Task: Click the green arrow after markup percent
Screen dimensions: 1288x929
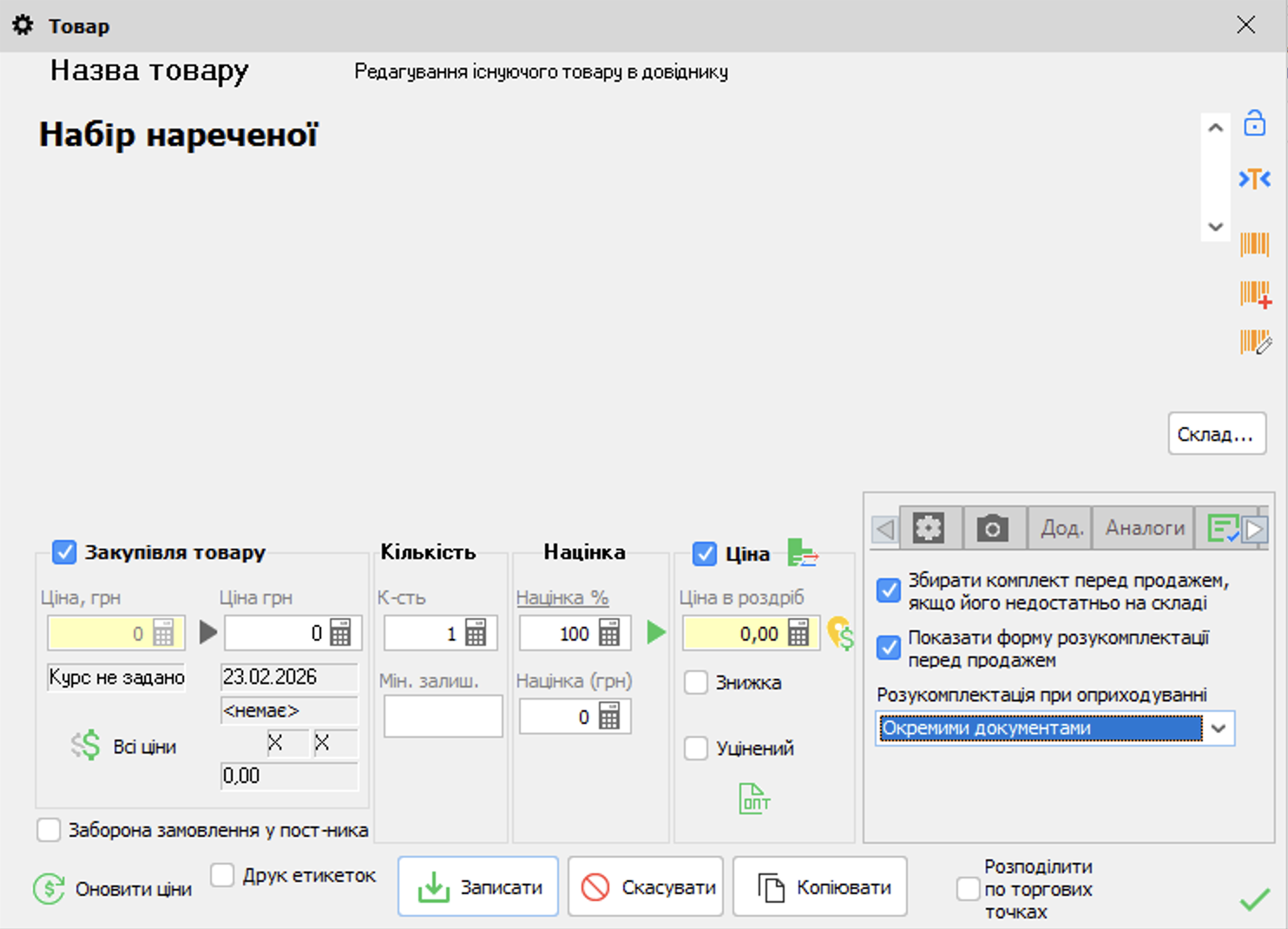Action: tap(656, 632)
